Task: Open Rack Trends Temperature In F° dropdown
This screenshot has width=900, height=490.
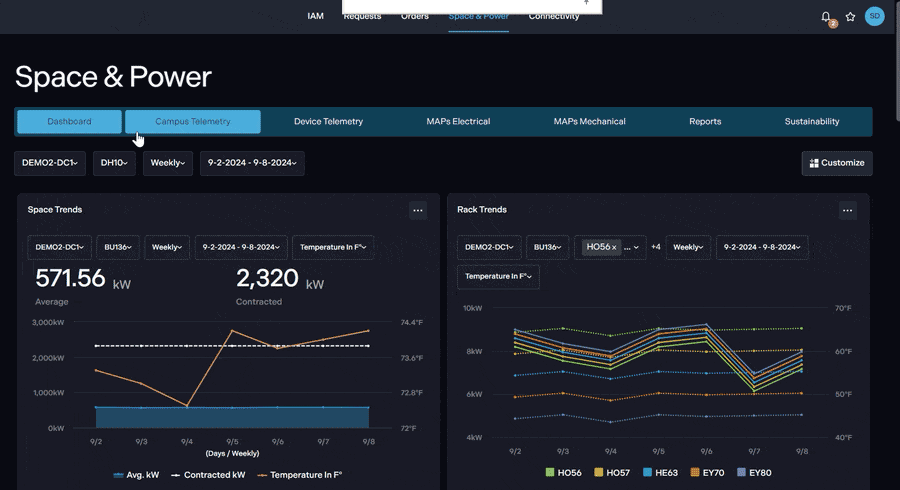Action: [x=498, y=276]
